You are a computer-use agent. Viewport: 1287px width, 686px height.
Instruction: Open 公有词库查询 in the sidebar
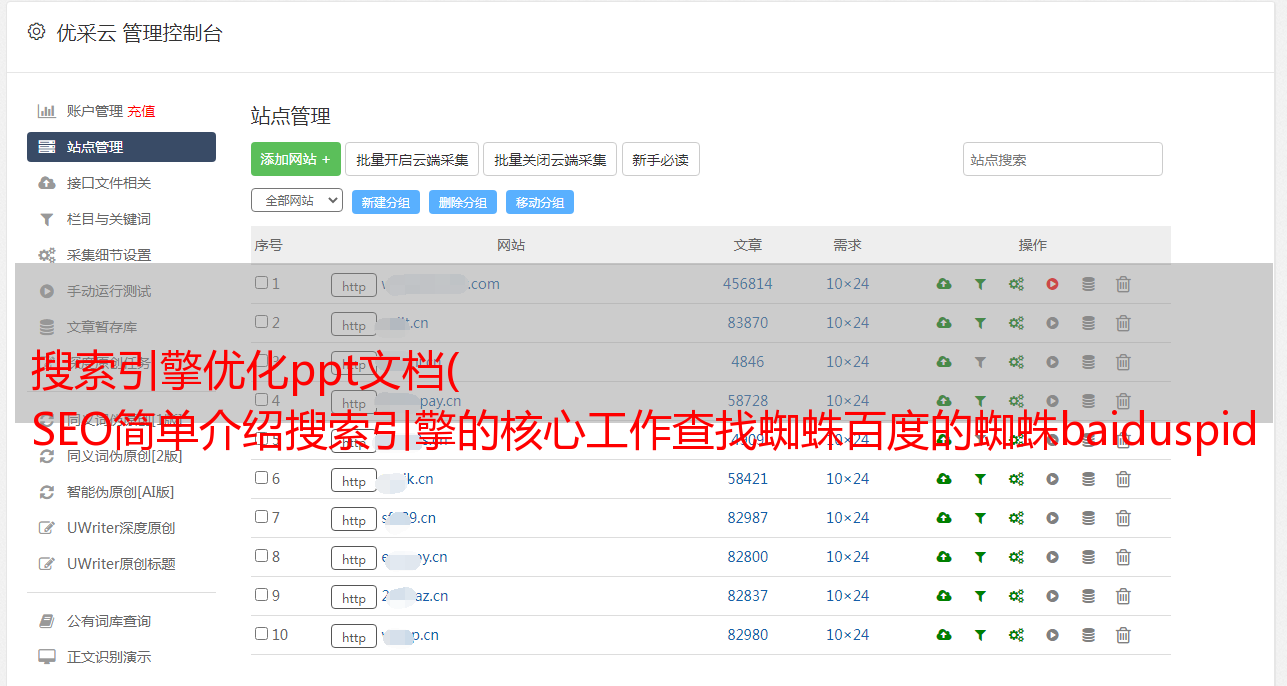coord(109,621)
